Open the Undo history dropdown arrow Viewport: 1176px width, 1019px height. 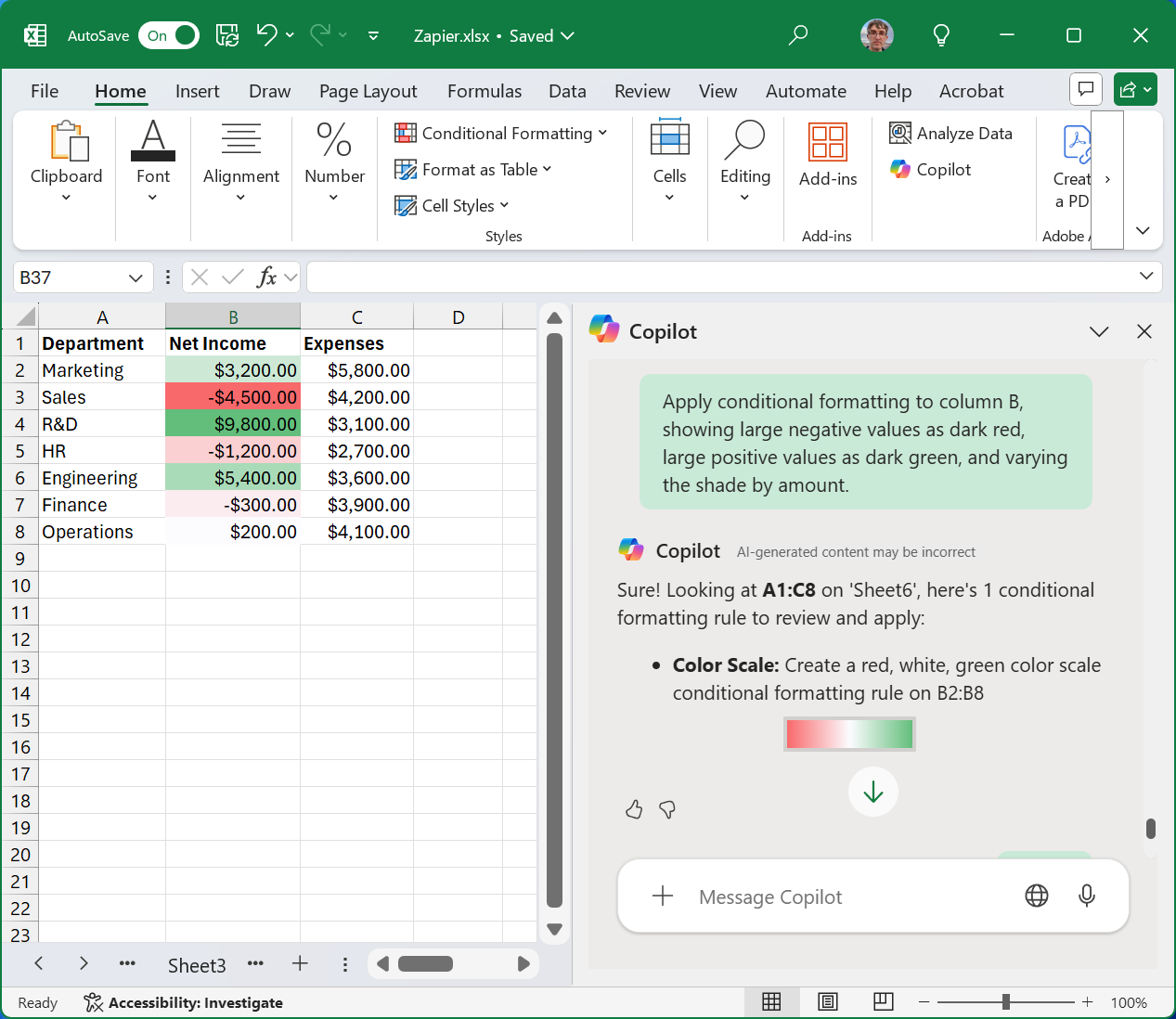(x=291, y=35)
